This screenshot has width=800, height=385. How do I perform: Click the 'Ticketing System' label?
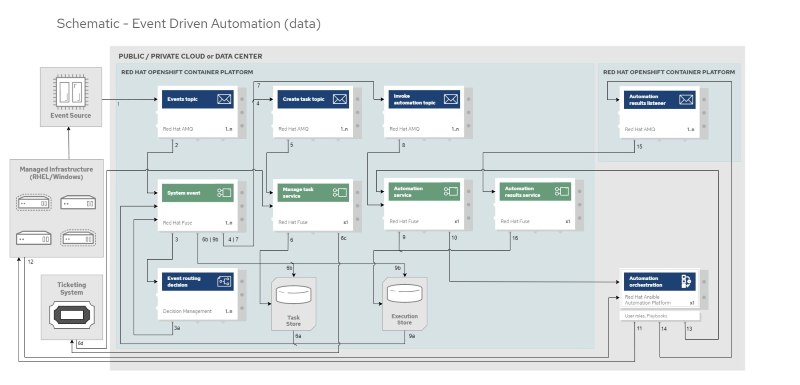pyautogui.click(x=71, y=289)
